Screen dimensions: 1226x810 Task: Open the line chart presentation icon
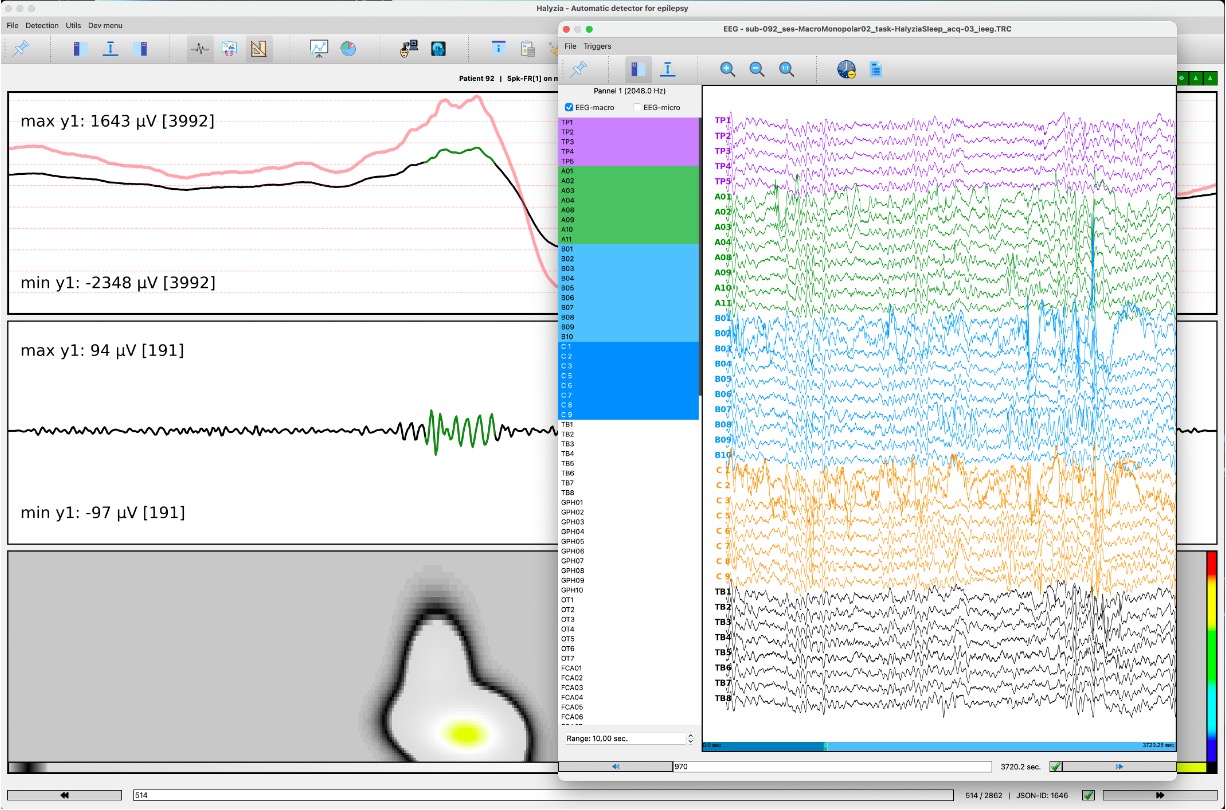pyautogui.click(x=319, y=48)
